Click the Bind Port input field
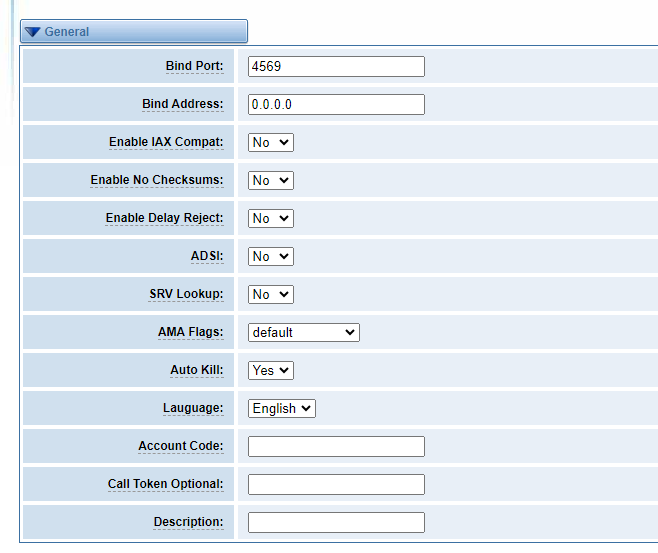This screenshot has height=553, width=658. coord(336,66)
